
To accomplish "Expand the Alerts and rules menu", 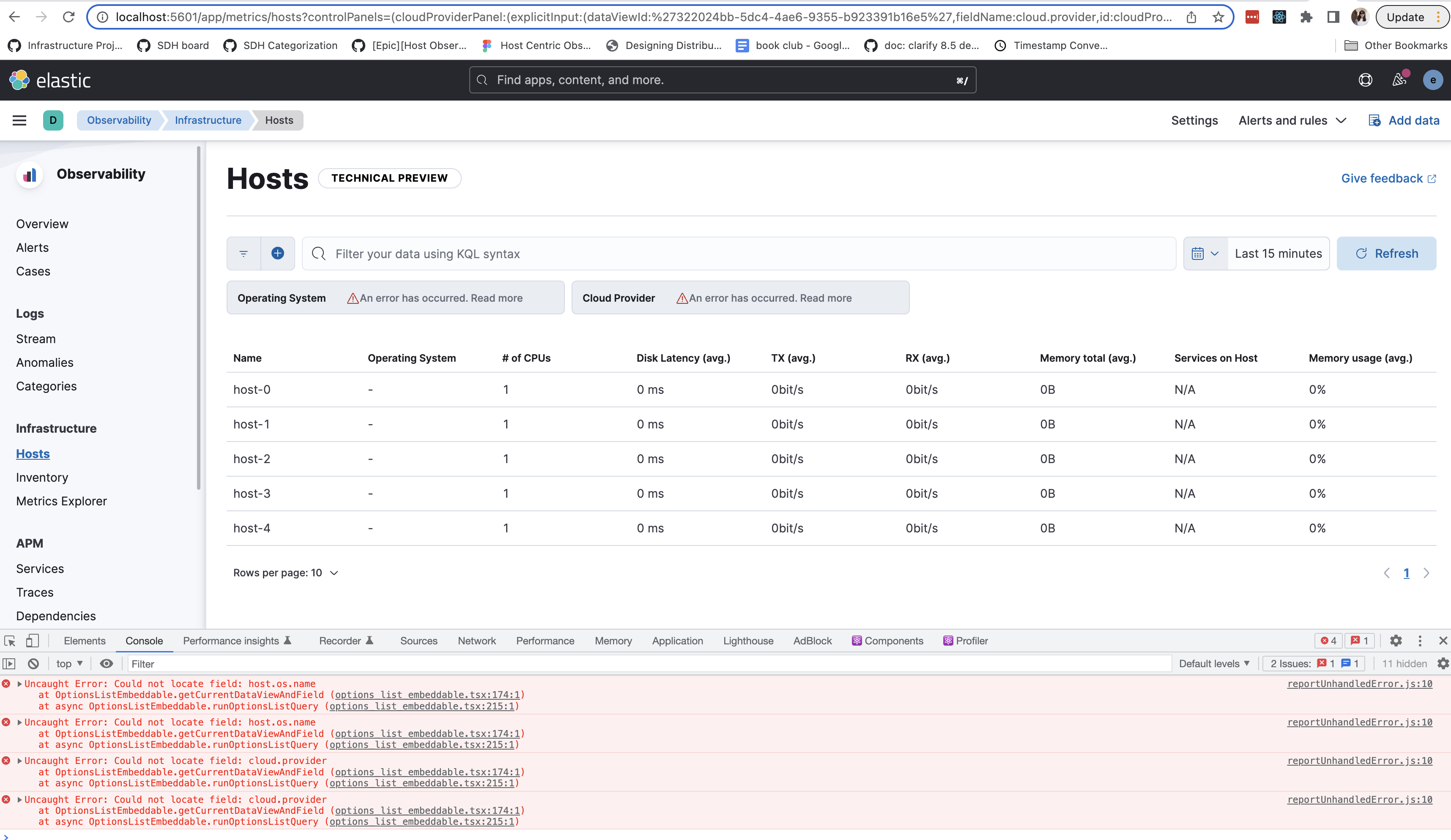I will coord(1292,120).
